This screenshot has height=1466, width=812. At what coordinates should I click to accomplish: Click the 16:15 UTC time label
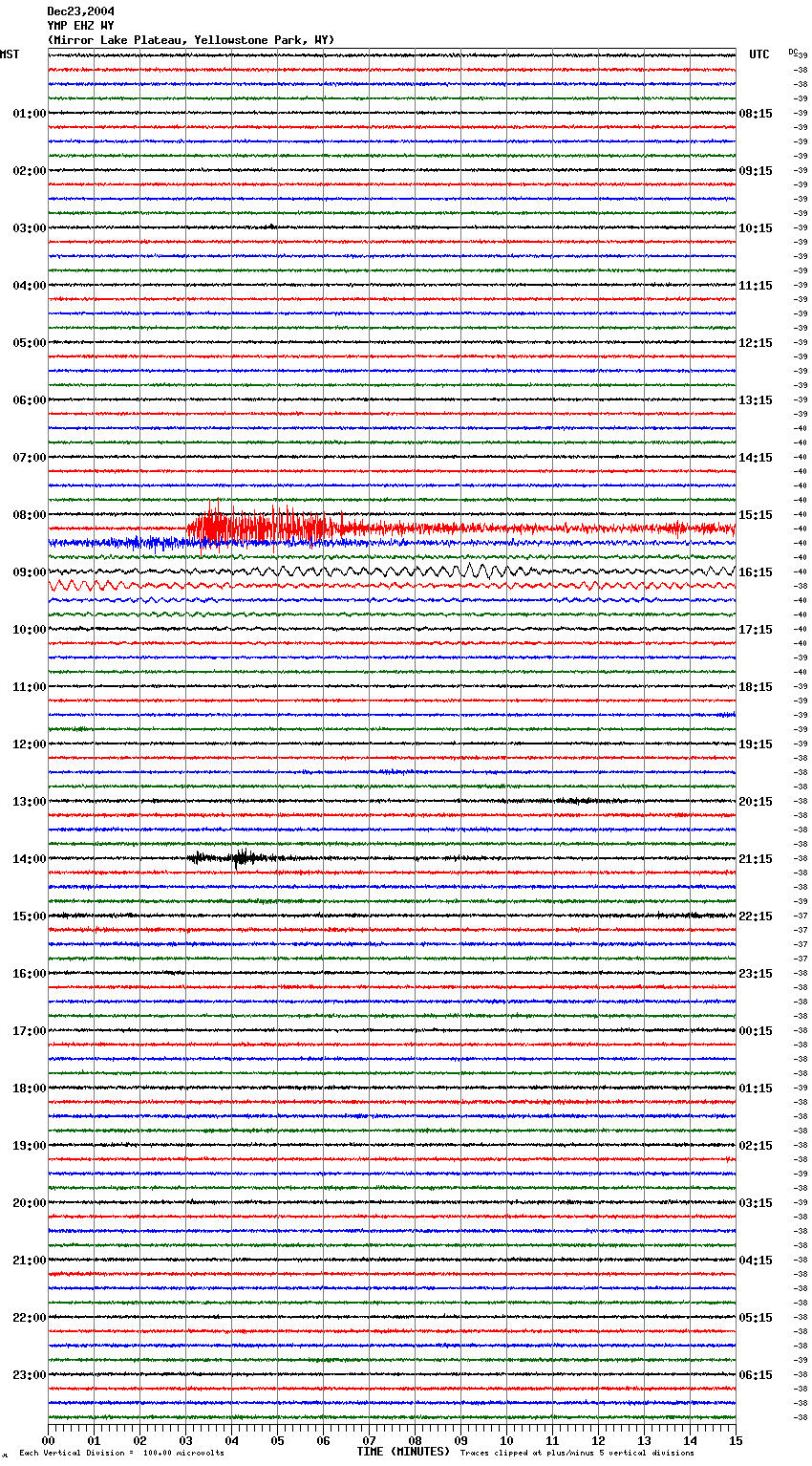pyautogui.click(x=756, y=572)
